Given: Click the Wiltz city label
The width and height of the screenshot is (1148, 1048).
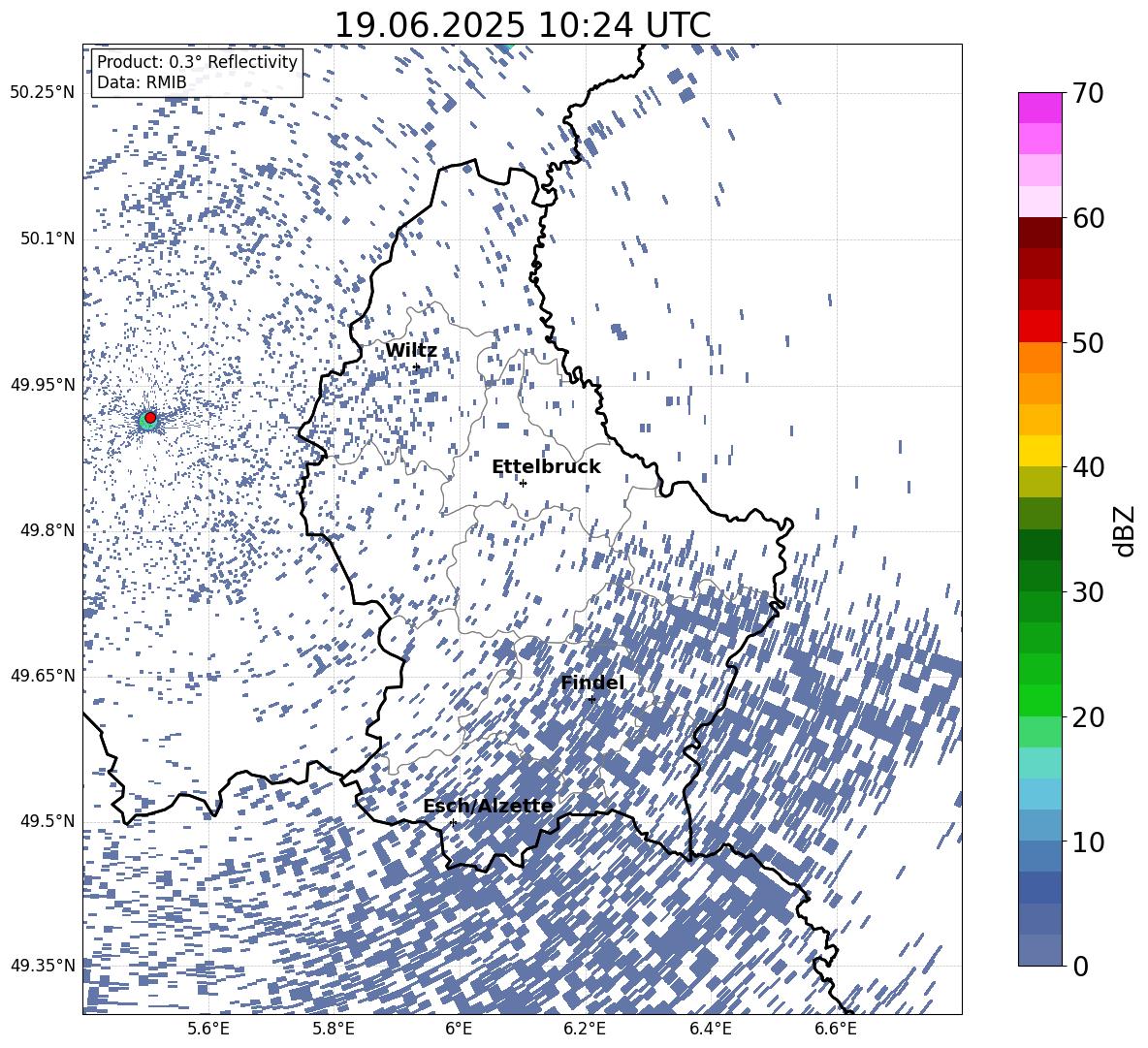Looking at the screenshot, I should point(411,350).
